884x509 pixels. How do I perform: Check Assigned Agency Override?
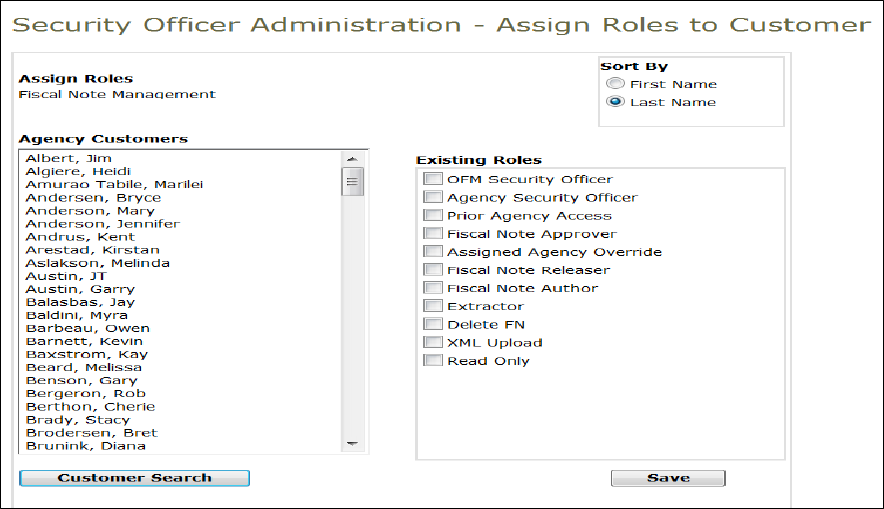point(433,252)
